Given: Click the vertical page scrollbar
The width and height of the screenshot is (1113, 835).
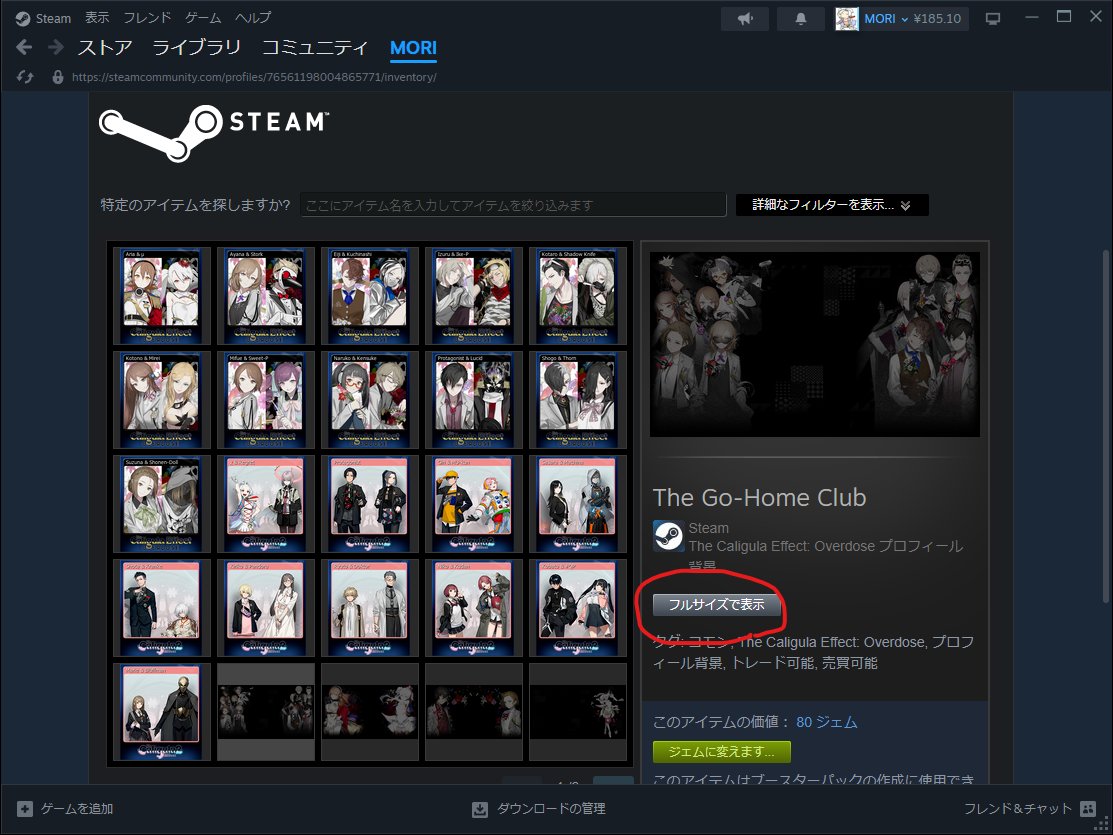Looking at the screenshot, I should [1104, 426].
